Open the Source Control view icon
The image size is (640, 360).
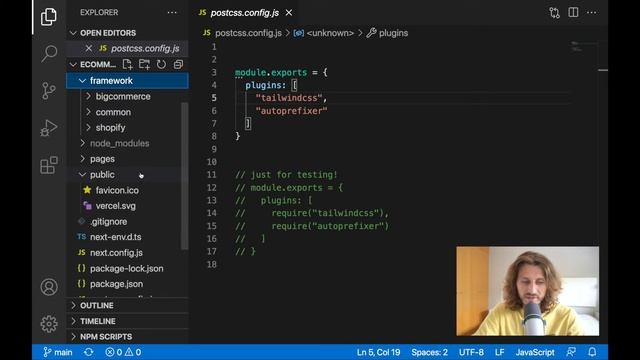pyautogui.click(x=49, y=91)
